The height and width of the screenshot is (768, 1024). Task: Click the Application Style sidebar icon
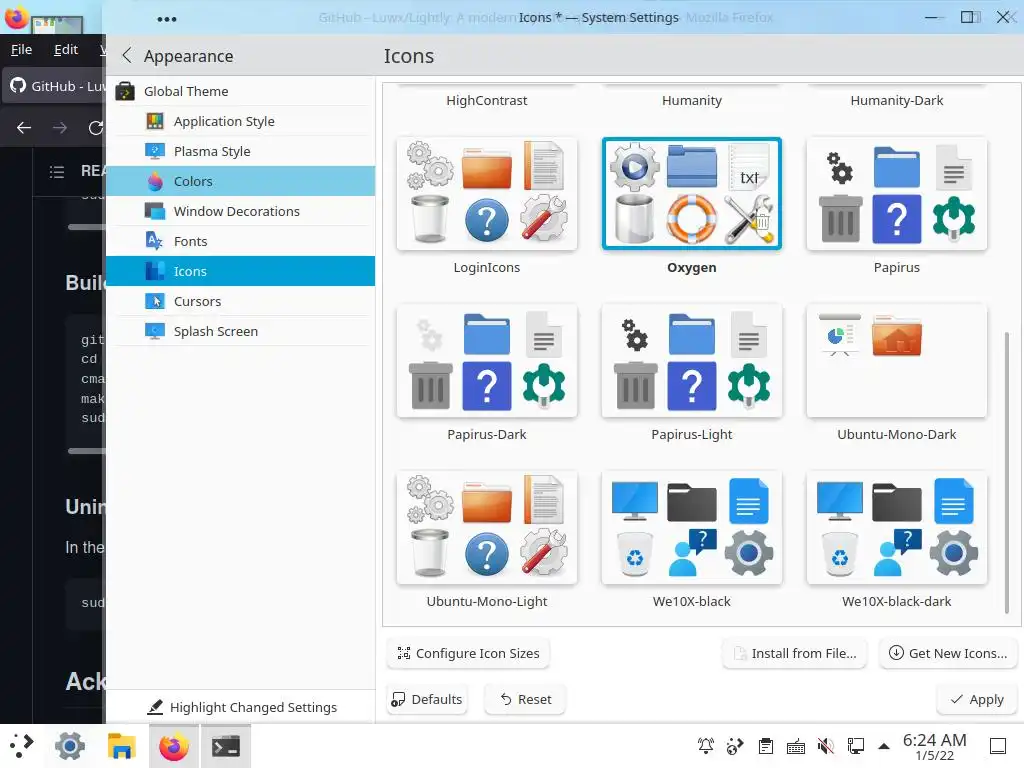pyautogui.click(x=155, y=121)
